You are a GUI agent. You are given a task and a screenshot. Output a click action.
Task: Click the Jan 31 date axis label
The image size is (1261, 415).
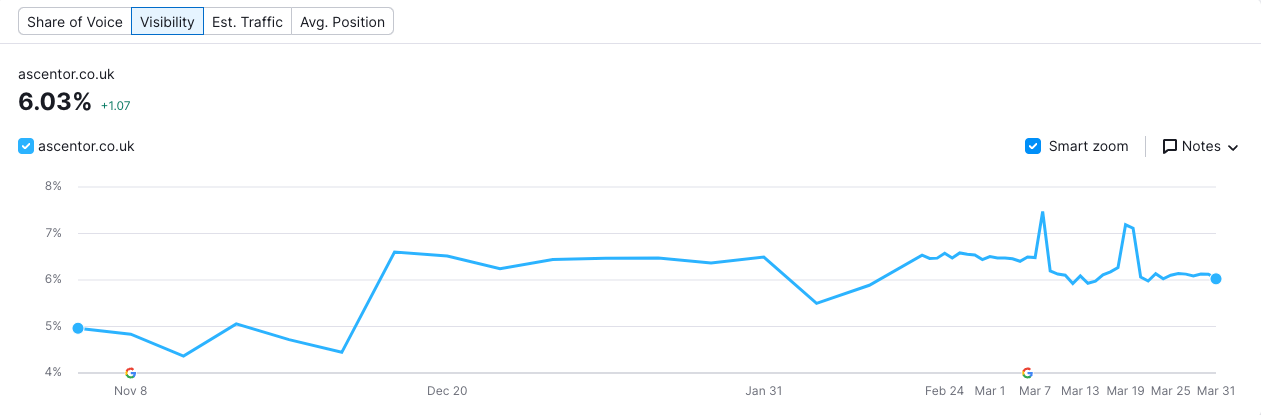coord(763,391)
